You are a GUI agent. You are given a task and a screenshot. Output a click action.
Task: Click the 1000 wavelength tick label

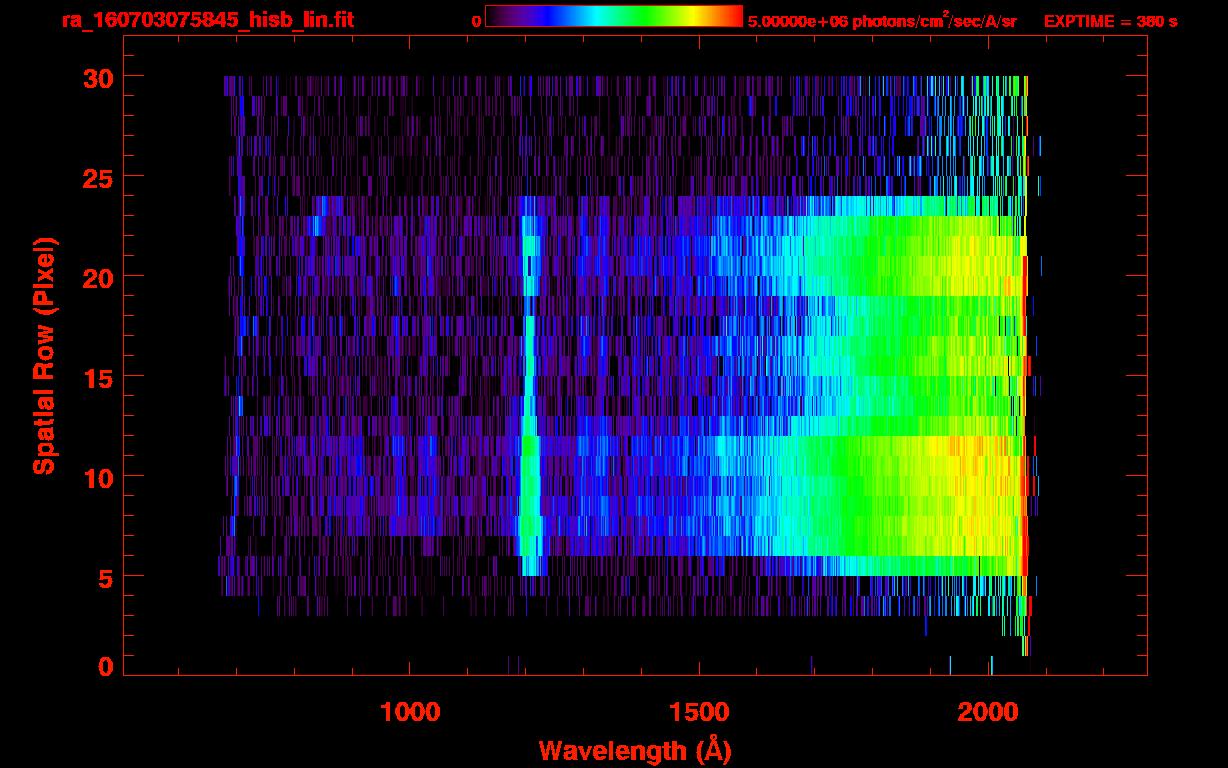[x=410, y=712]
